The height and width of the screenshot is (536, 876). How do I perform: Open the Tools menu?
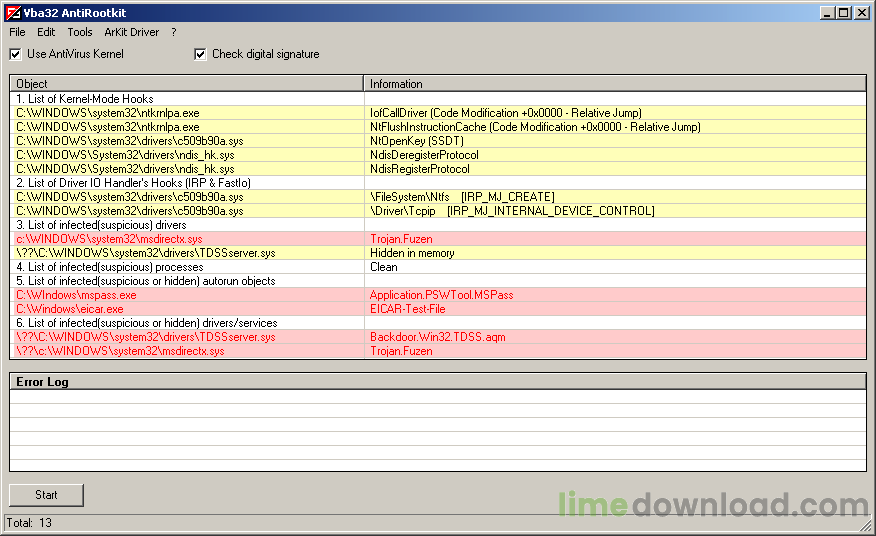80,32
